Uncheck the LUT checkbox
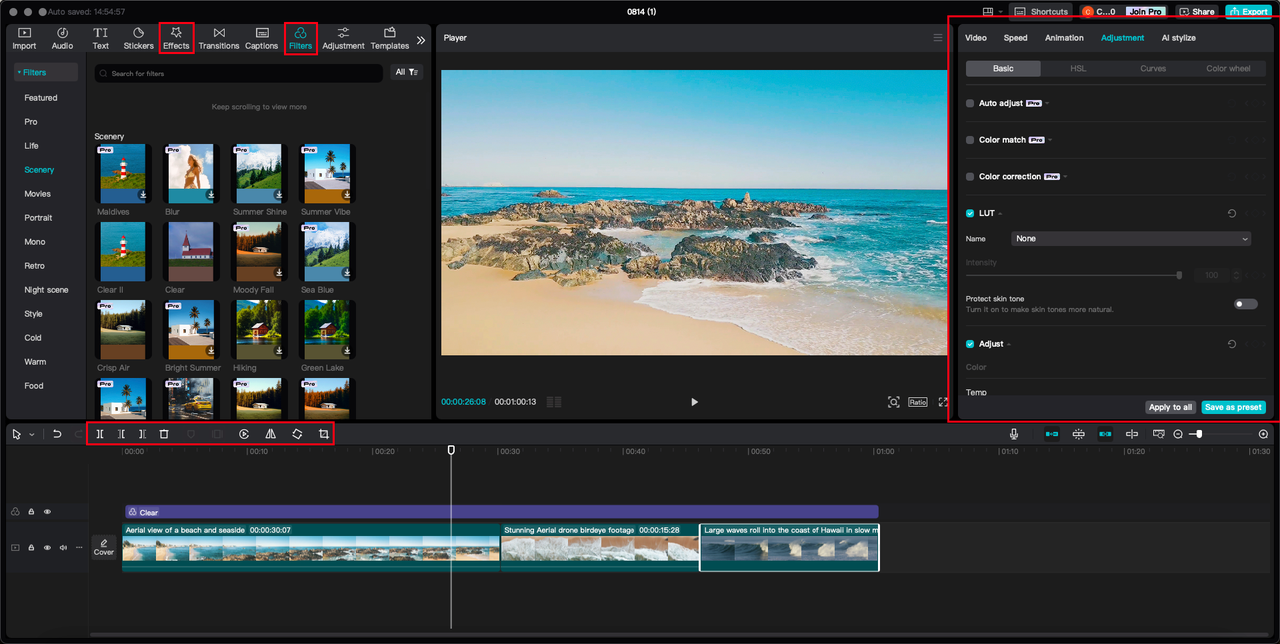This screenshot has height=644, width=1280. (970, 213)
